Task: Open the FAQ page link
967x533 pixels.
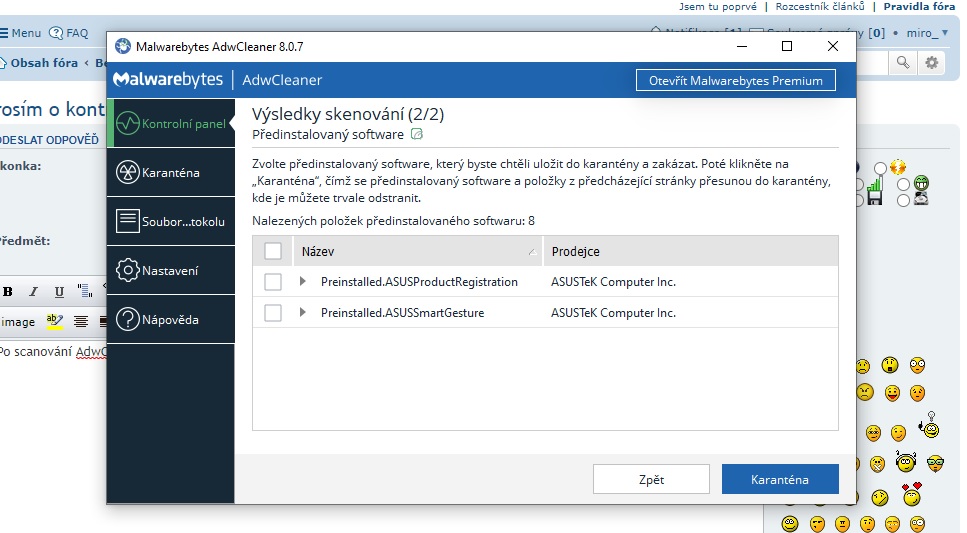Action: (x=69, y=33)
